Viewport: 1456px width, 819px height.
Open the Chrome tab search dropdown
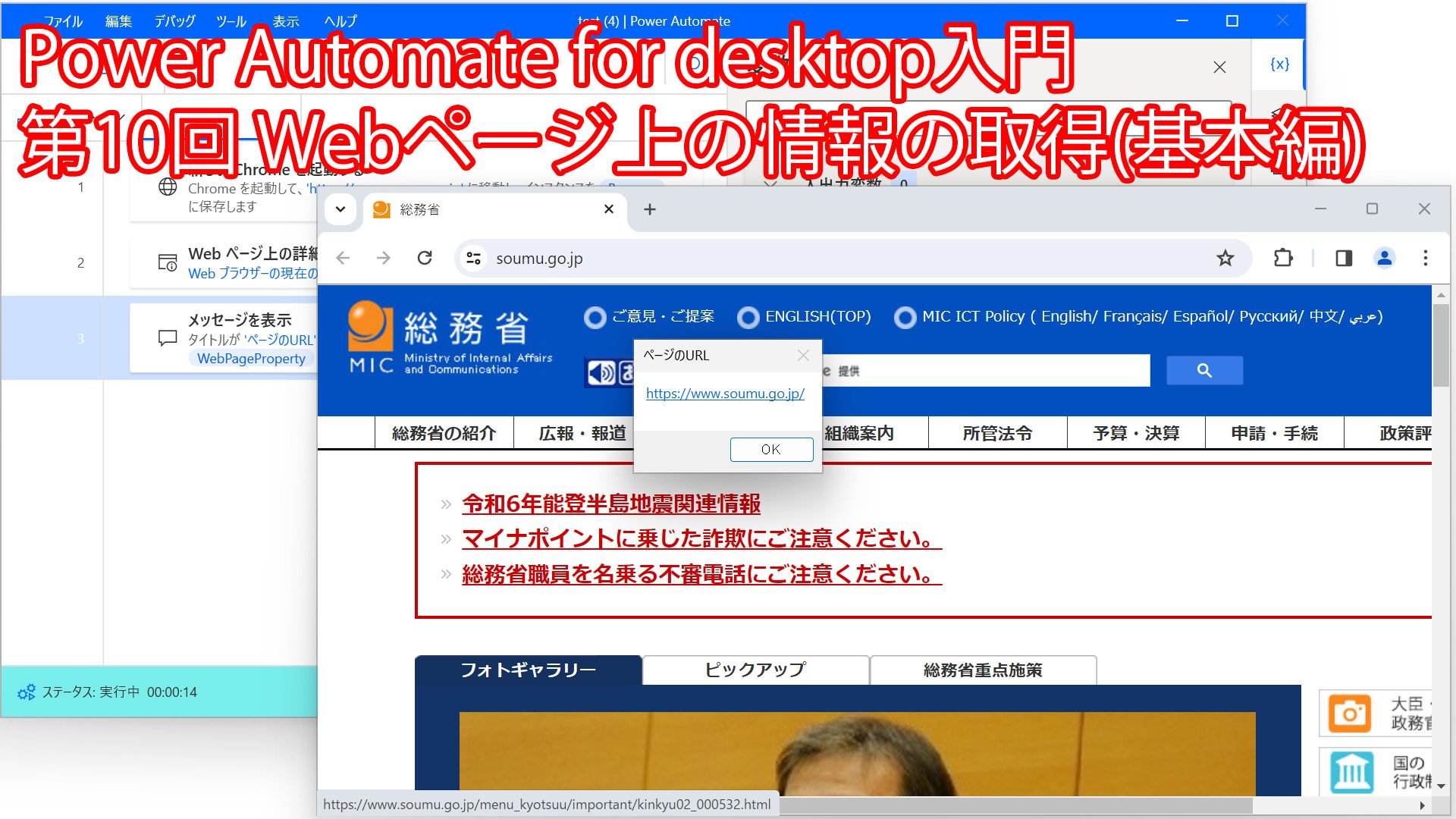coord(340,209)
